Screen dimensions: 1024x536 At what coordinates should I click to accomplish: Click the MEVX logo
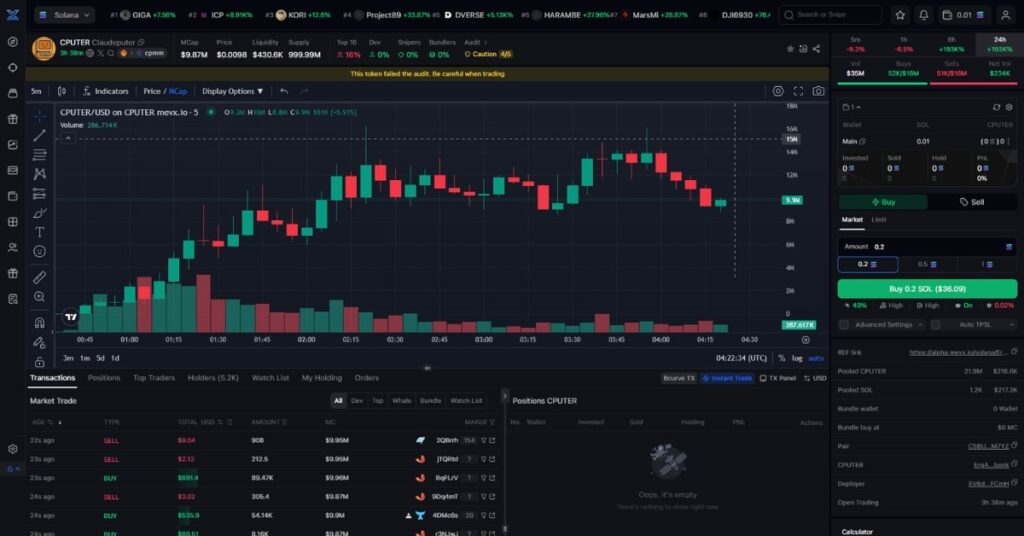pyautogui.click(x=12, y=14)
